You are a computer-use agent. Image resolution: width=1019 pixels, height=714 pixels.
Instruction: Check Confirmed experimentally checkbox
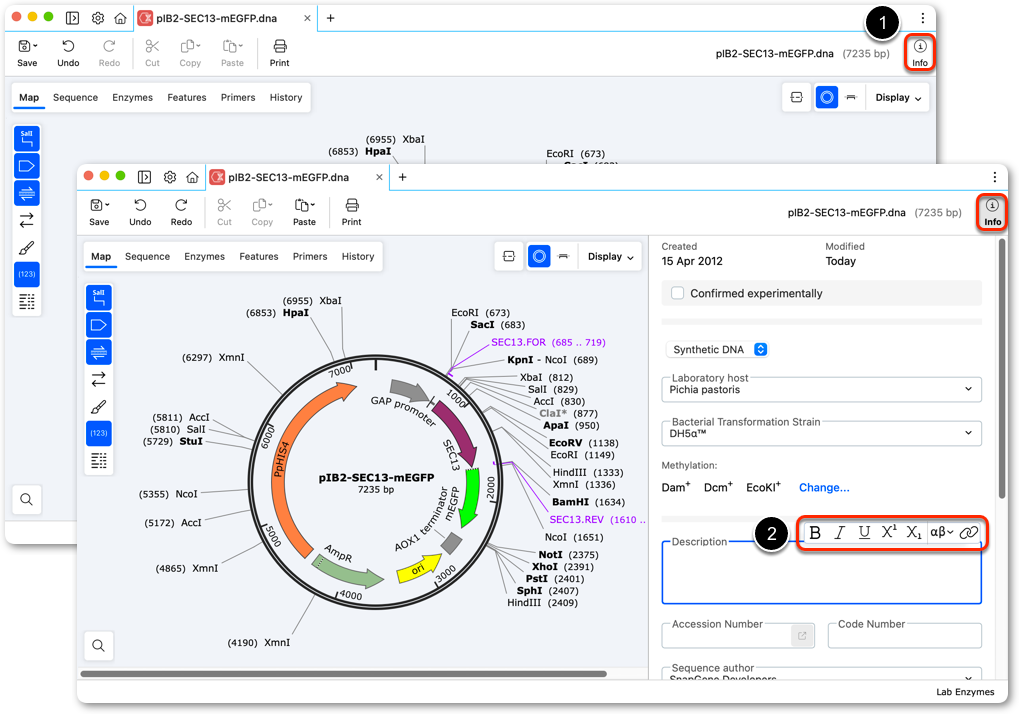pos(677,293)
